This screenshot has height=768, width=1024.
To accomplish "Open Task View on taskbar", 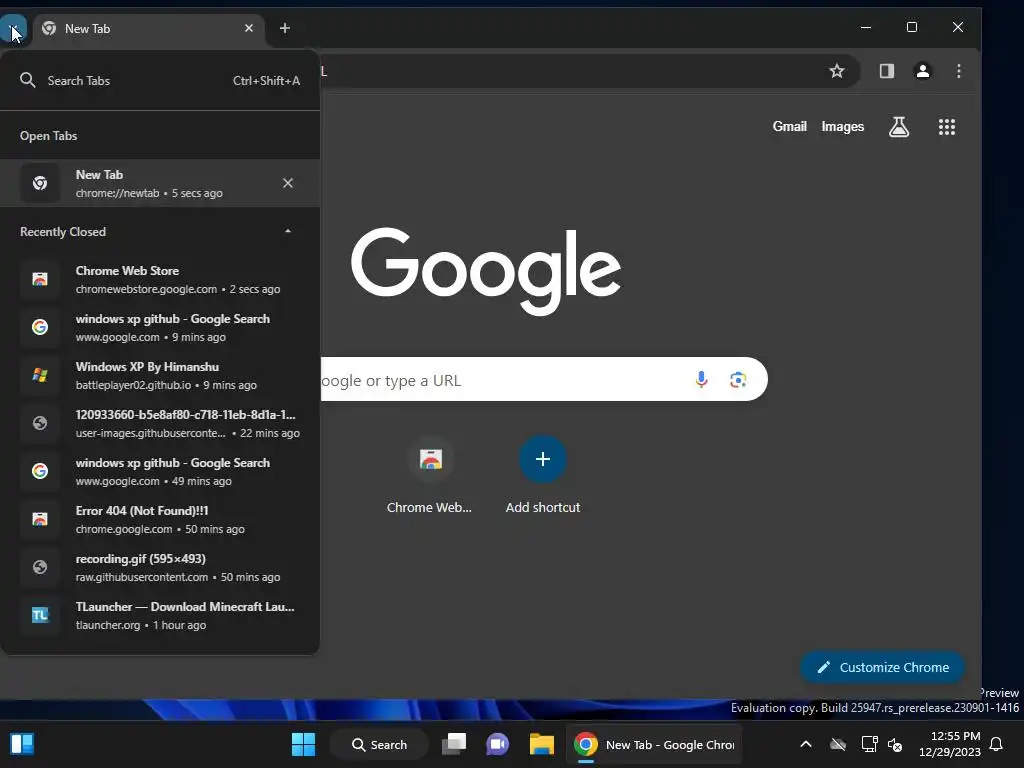I will coord(455,744).
